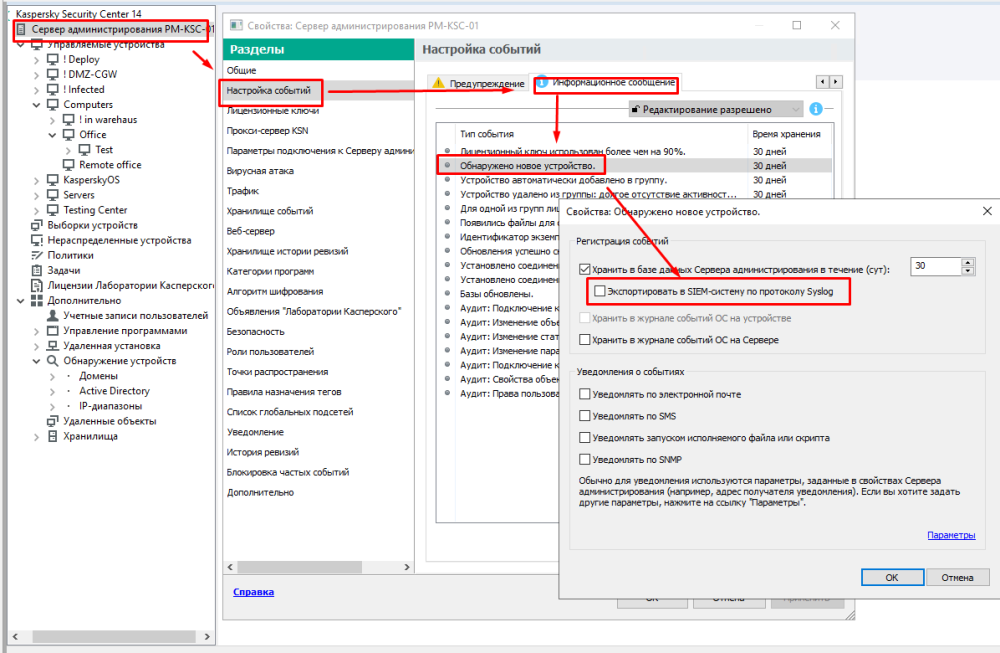Click the Удаленная установка icon
1000x653 pixels.
click(x=53, y=346)
